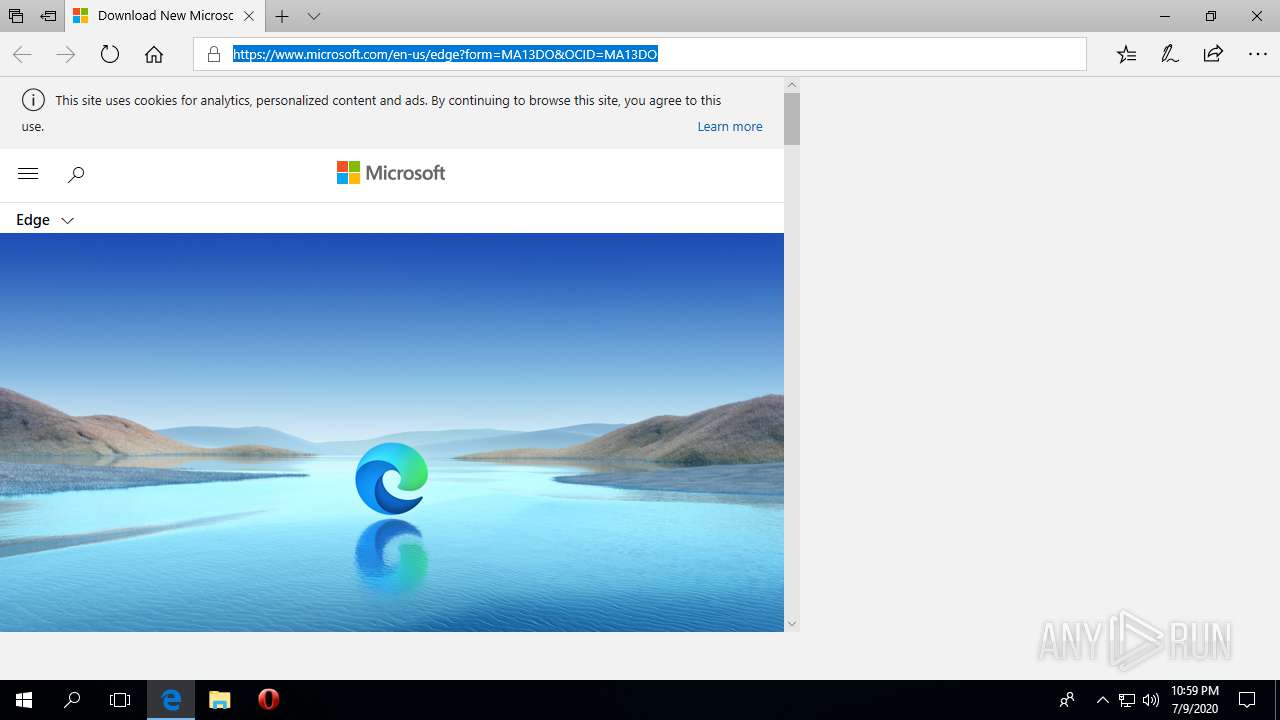Image resolution: width=1280 pixels, height=720 pixels.
Task: Open the Favorites hub
Action: tap(1127, 54)
